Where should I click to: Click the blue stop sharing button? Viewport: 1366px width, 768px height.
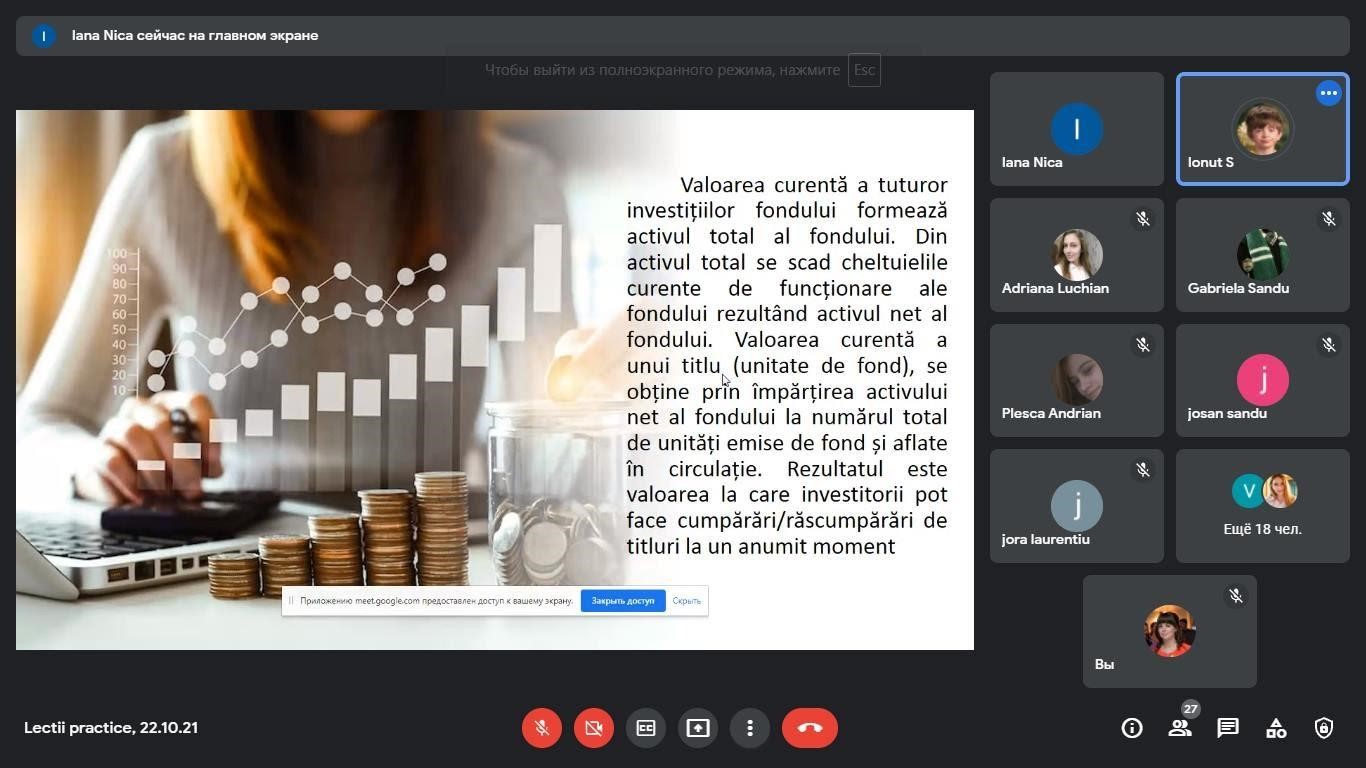(623, 601)
